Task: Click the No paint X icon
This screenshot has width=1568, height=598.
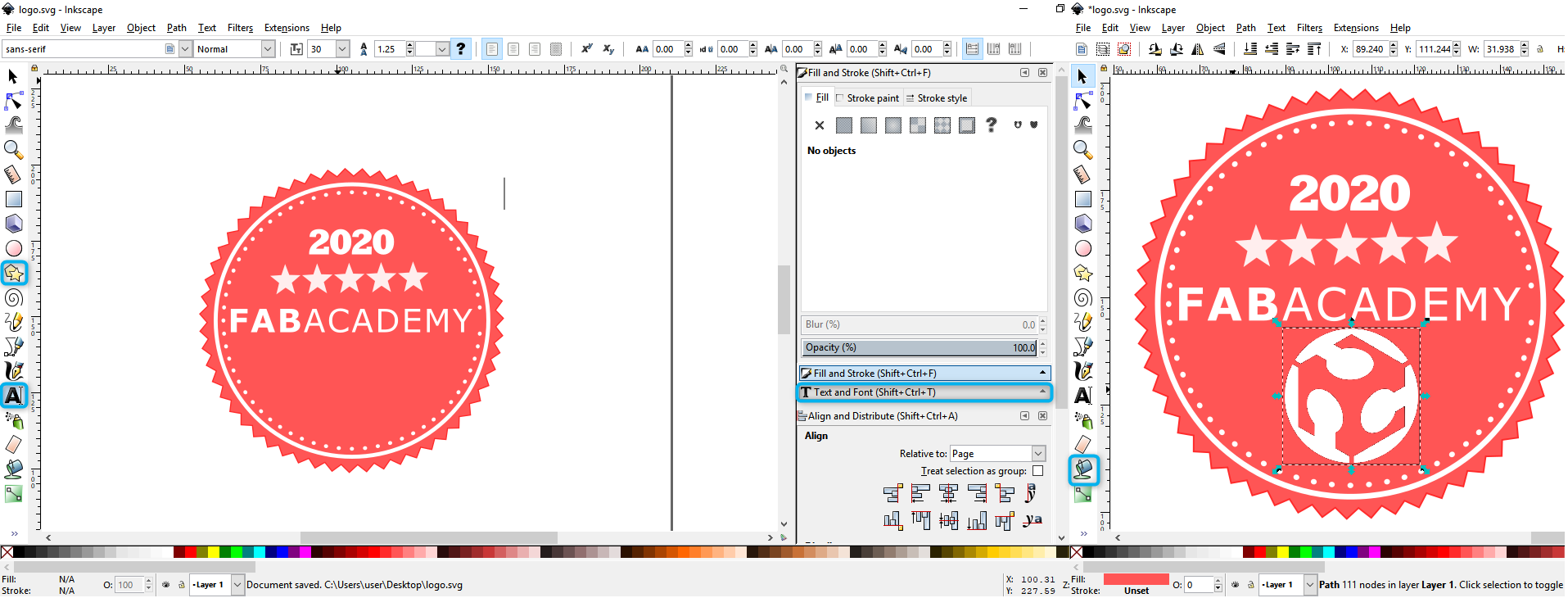Action: pos(820,125)
